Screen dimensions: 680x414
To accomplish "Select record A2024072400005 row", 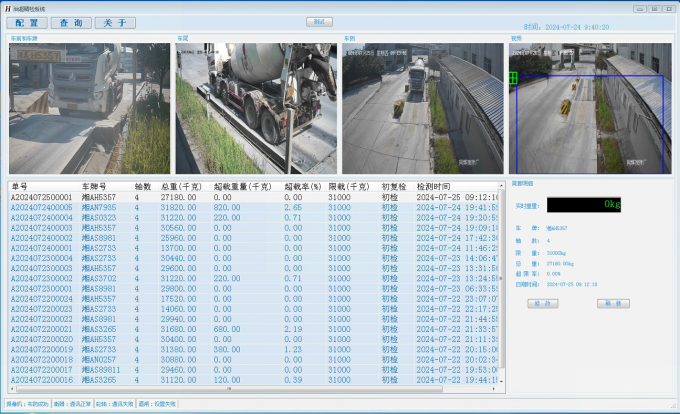I will tap(42, 206).
